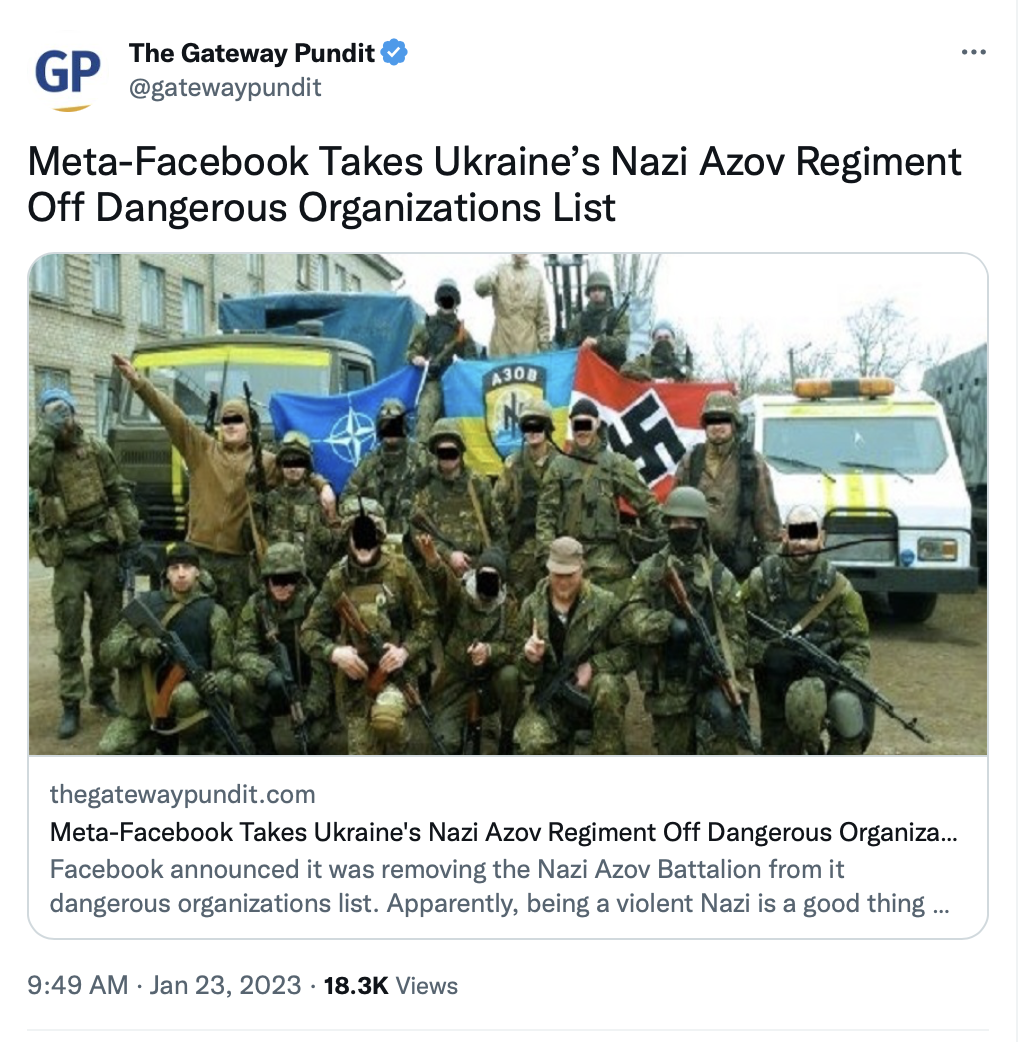Click the Jan 23, 2023 date
This screenshot has height=1042, width=1036.
coord(225,985)
